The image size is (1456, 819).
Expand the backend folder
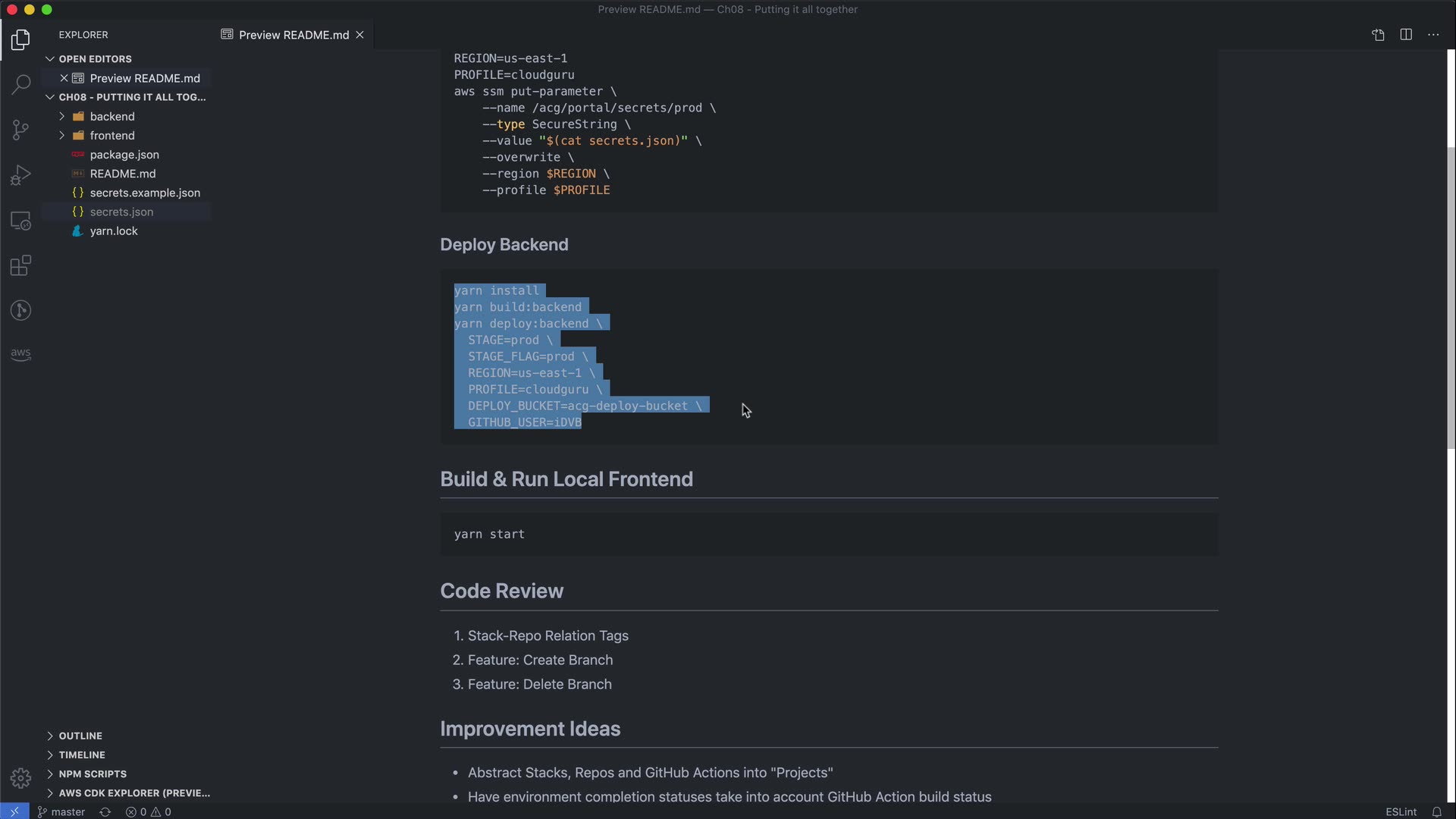[x=111, y=116]
